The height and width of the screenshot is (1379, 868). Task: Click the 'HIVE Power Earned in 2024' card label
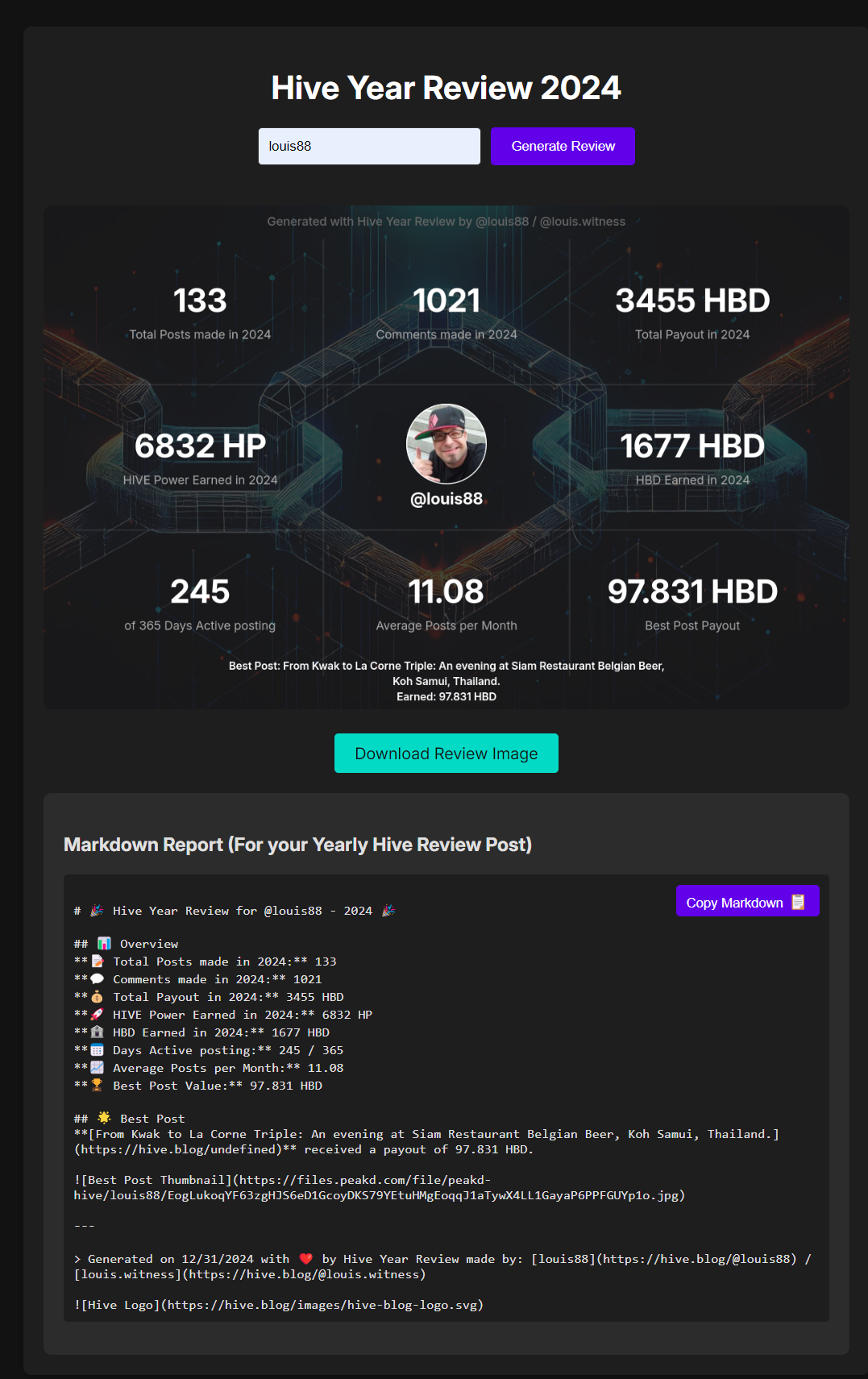(200, 480)
